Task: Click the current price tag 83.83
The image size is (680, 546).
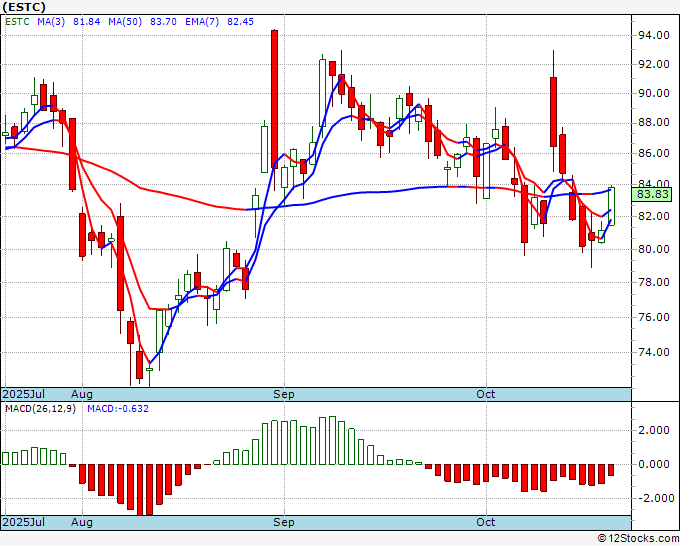Action: [652, 194]
